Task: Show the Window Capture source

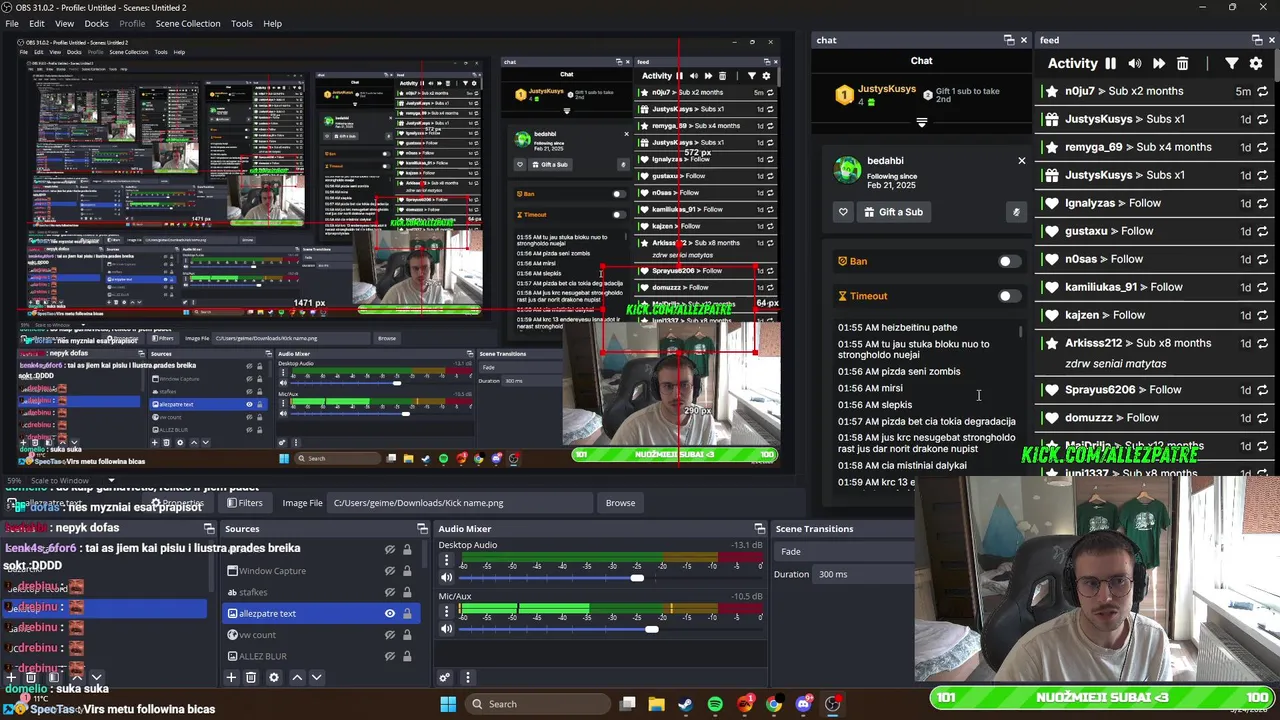Action: tap(390, 571)
